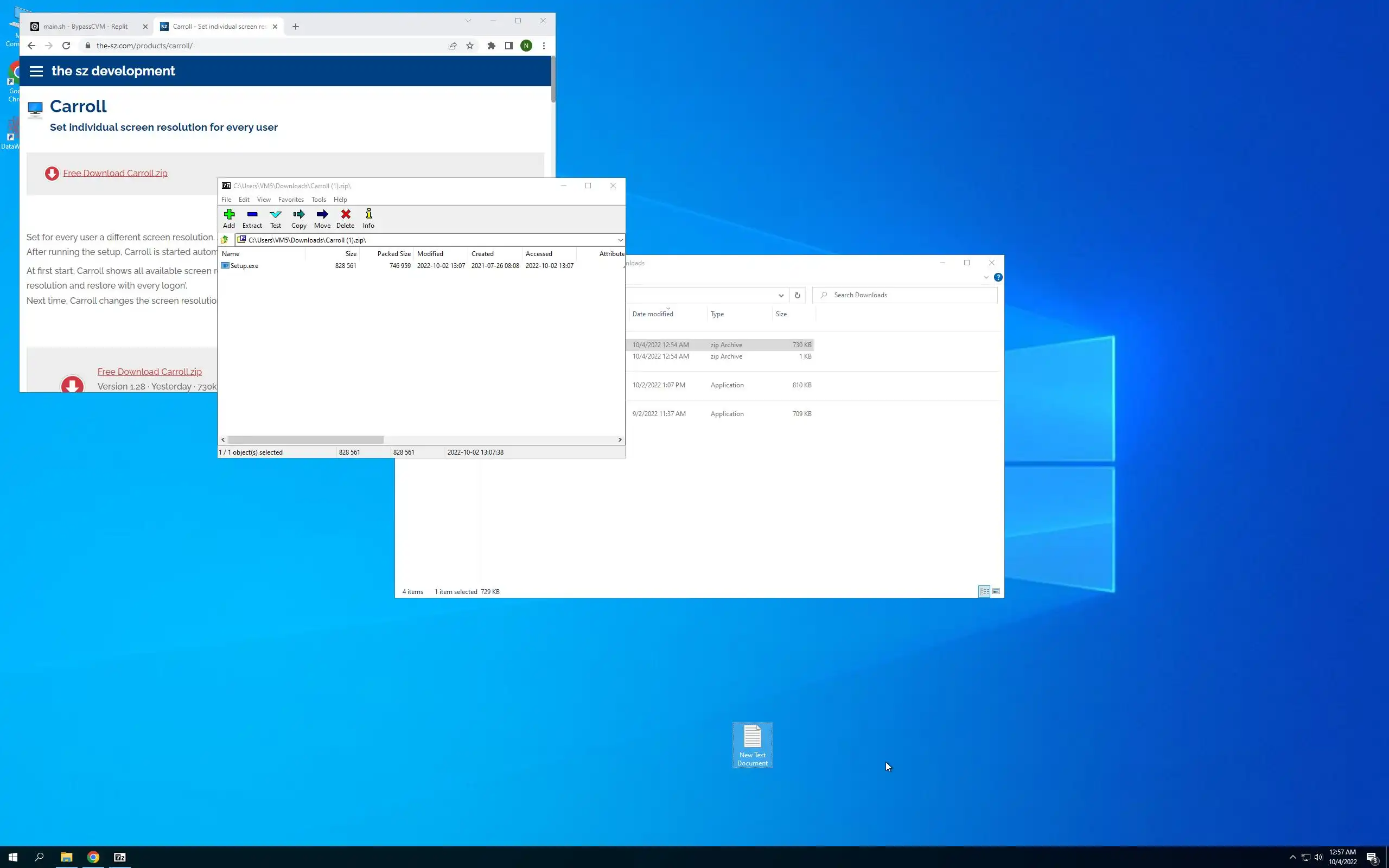Toggle the site hamburger menu
Image resolution: width=1389 pixels, height=868 pixels.
click(36, 71)
